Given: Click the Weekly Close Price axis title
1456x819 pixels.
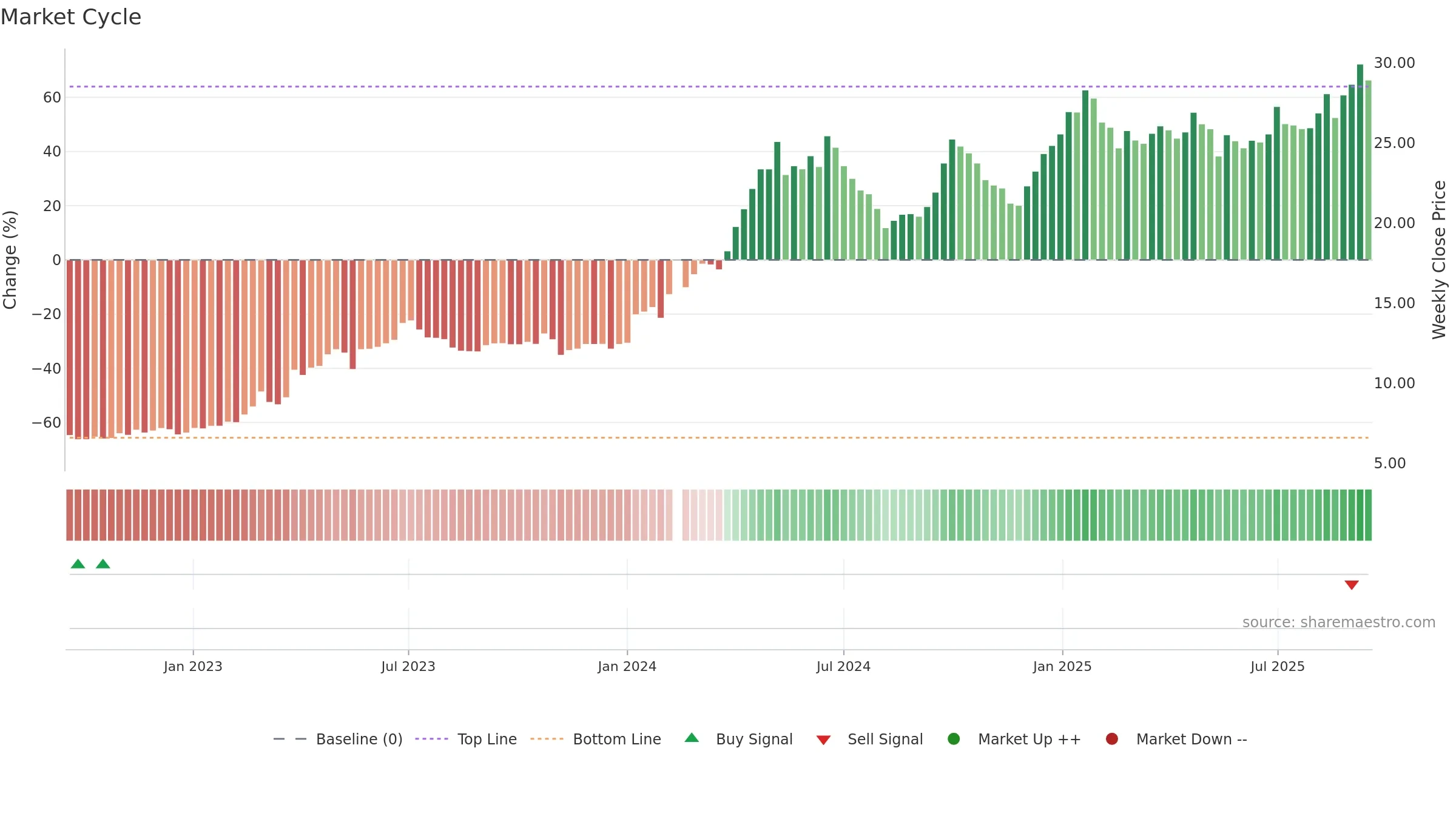Looking at the screenshot, I should pos(1439,260).
